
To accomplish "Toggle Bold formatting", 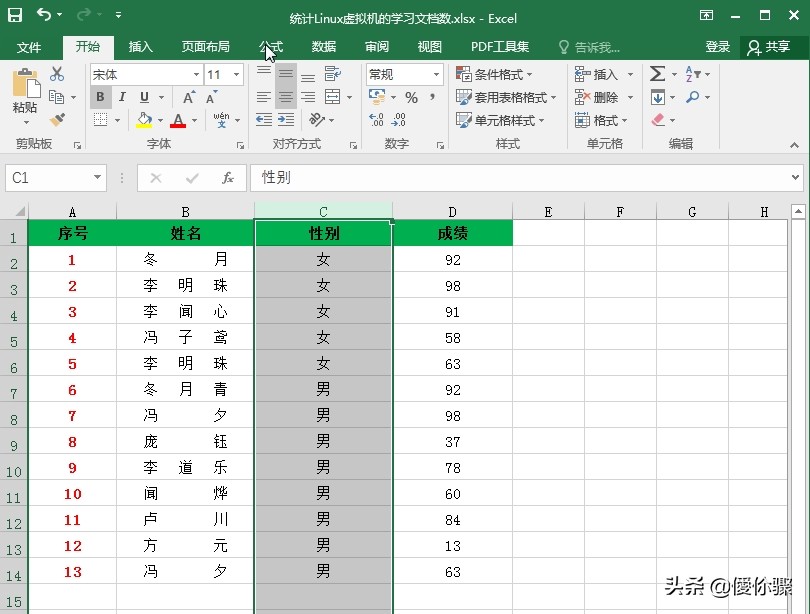I will [100, 97].
